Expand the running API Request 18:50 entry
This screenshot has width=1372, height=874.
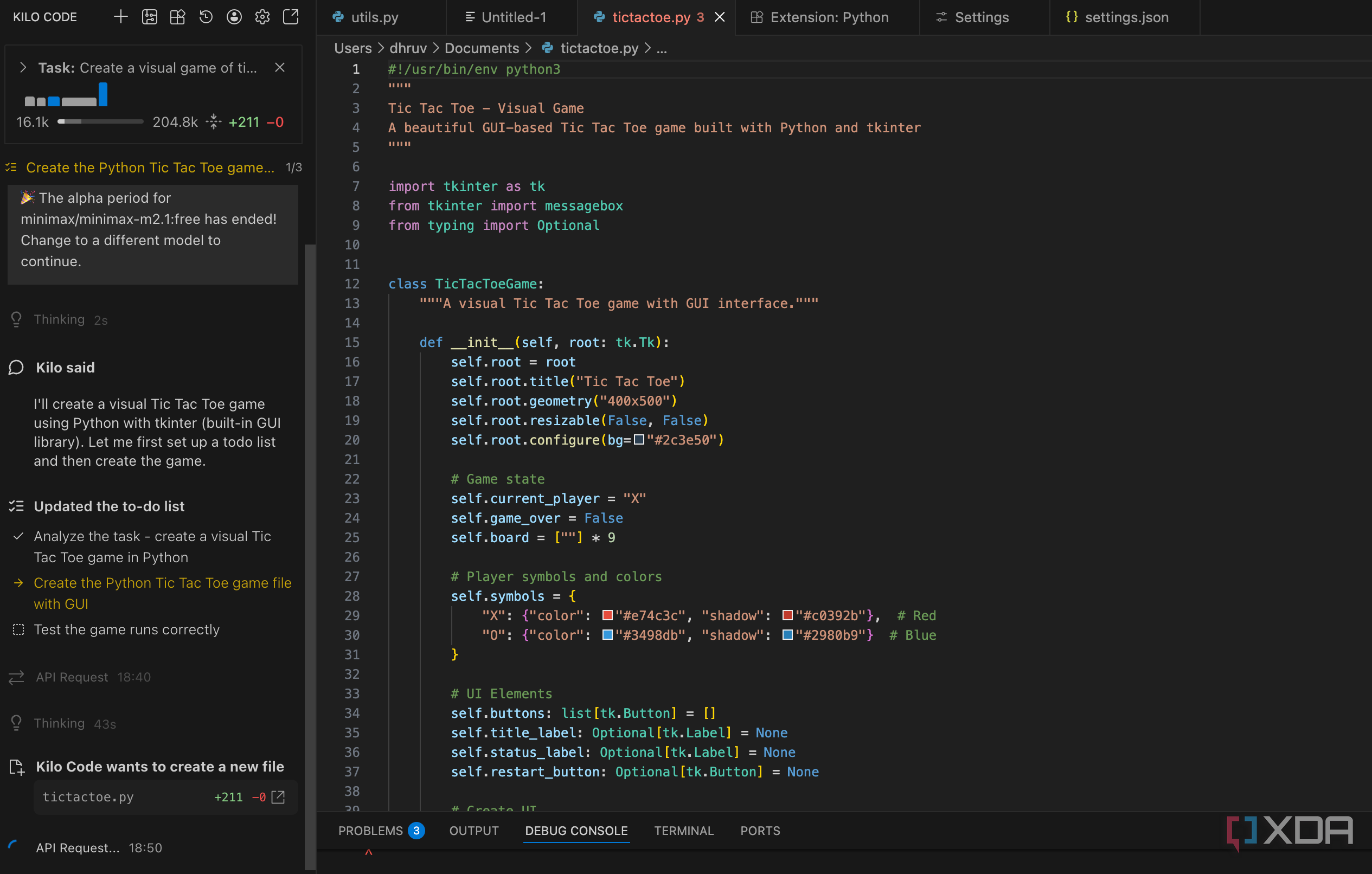pos(86,848)
